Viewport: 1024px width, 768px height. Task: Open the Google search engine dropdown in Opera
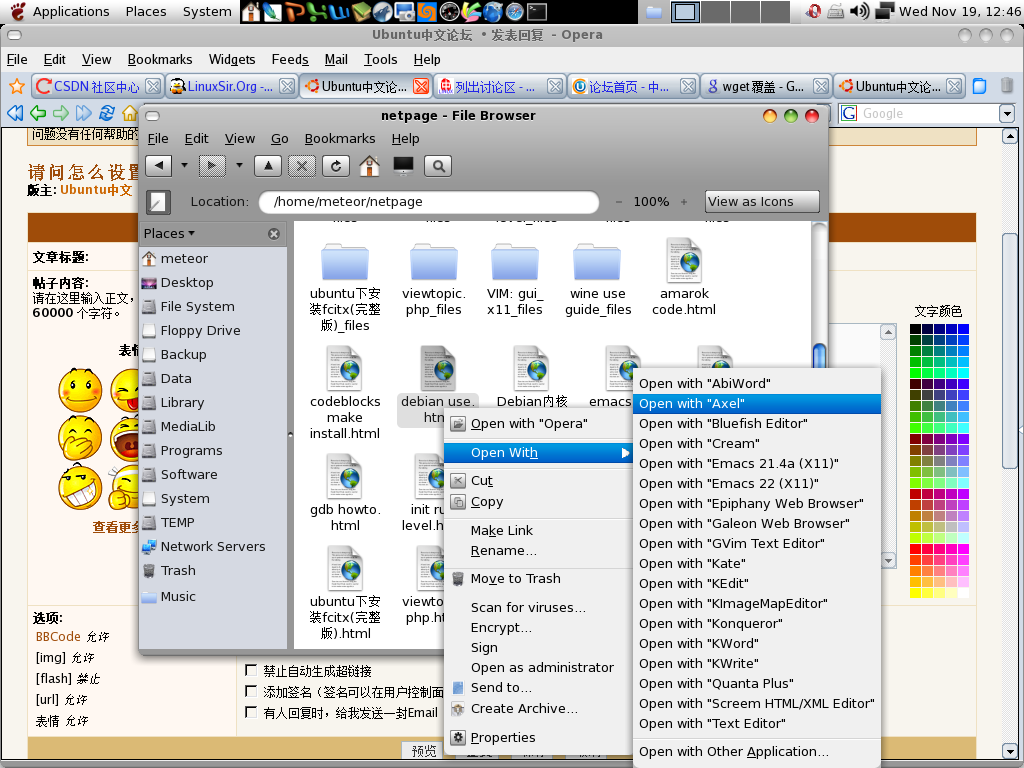[x=1007, y=114]
